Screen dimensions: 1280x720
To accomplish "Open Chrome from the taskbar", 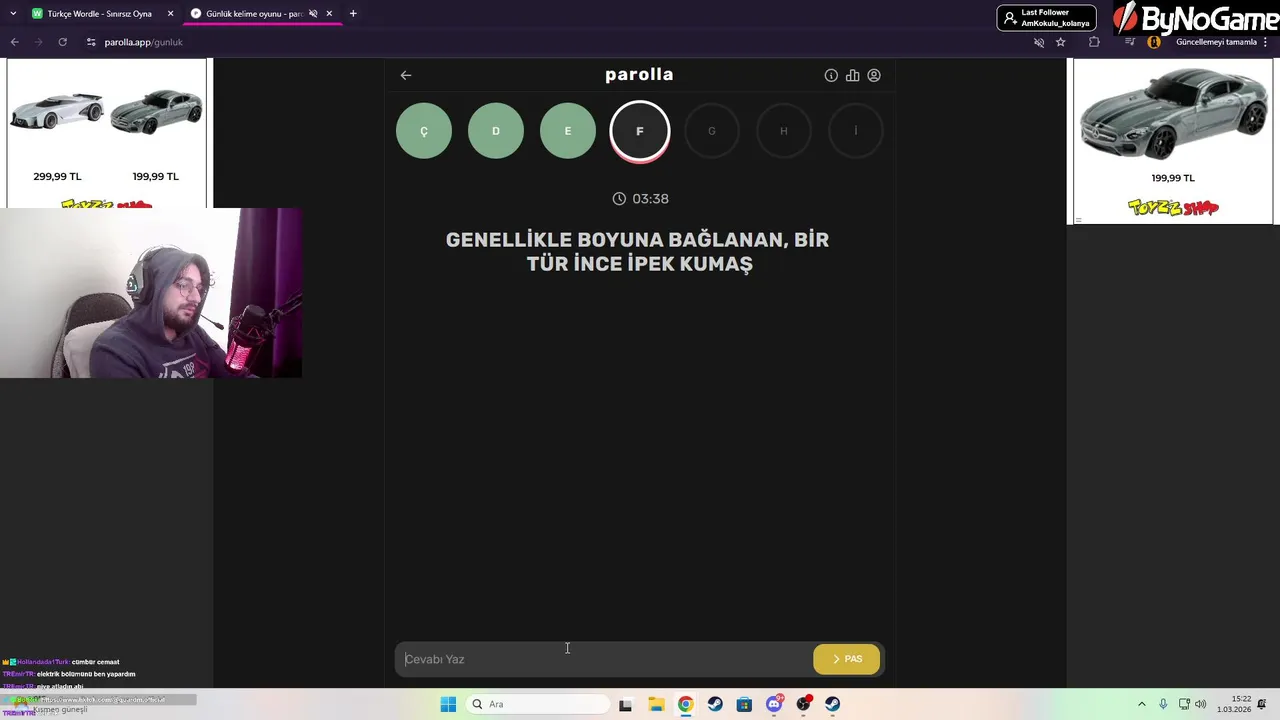I will pos(685,704).
